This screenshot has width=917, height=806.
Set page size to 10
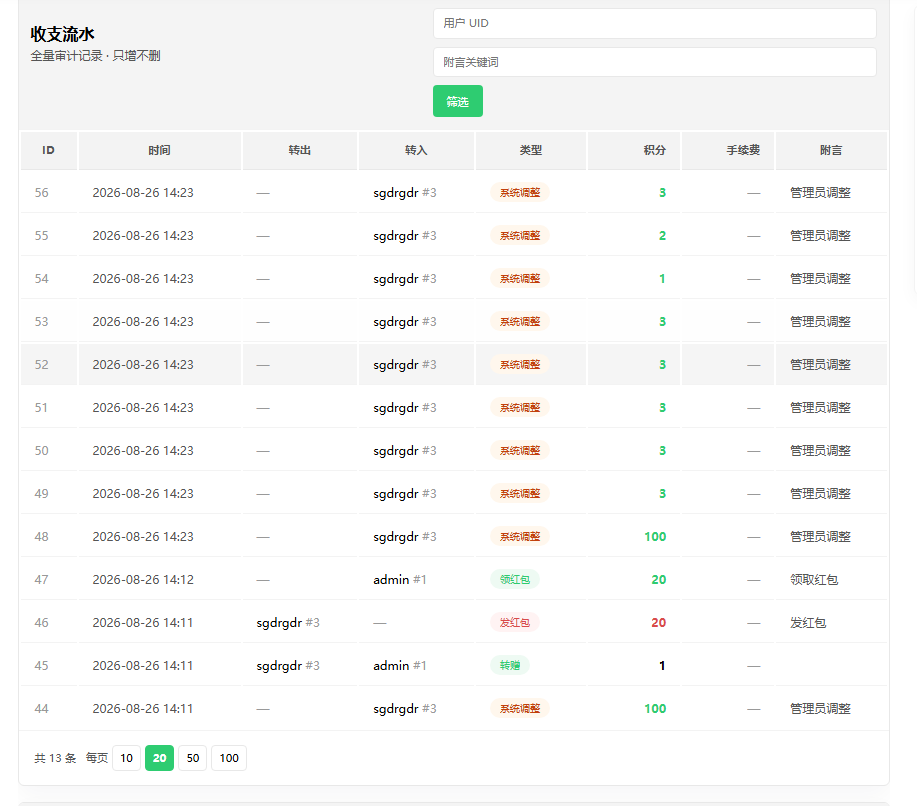click(x=126, y=758)
